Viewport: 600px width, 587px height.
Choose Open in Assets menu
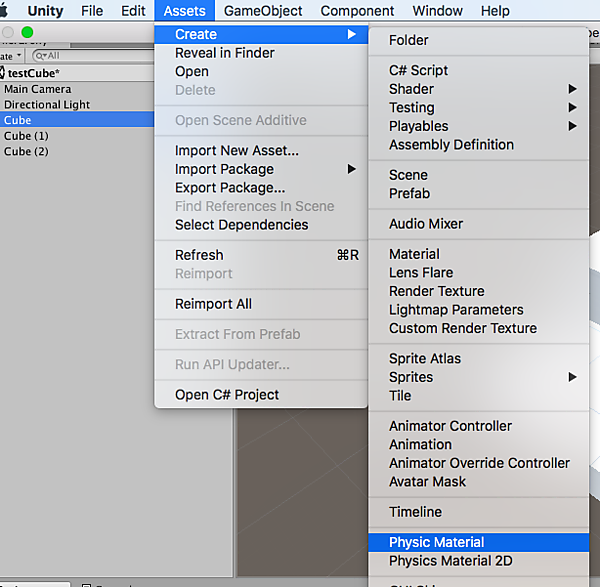(261, 72)
